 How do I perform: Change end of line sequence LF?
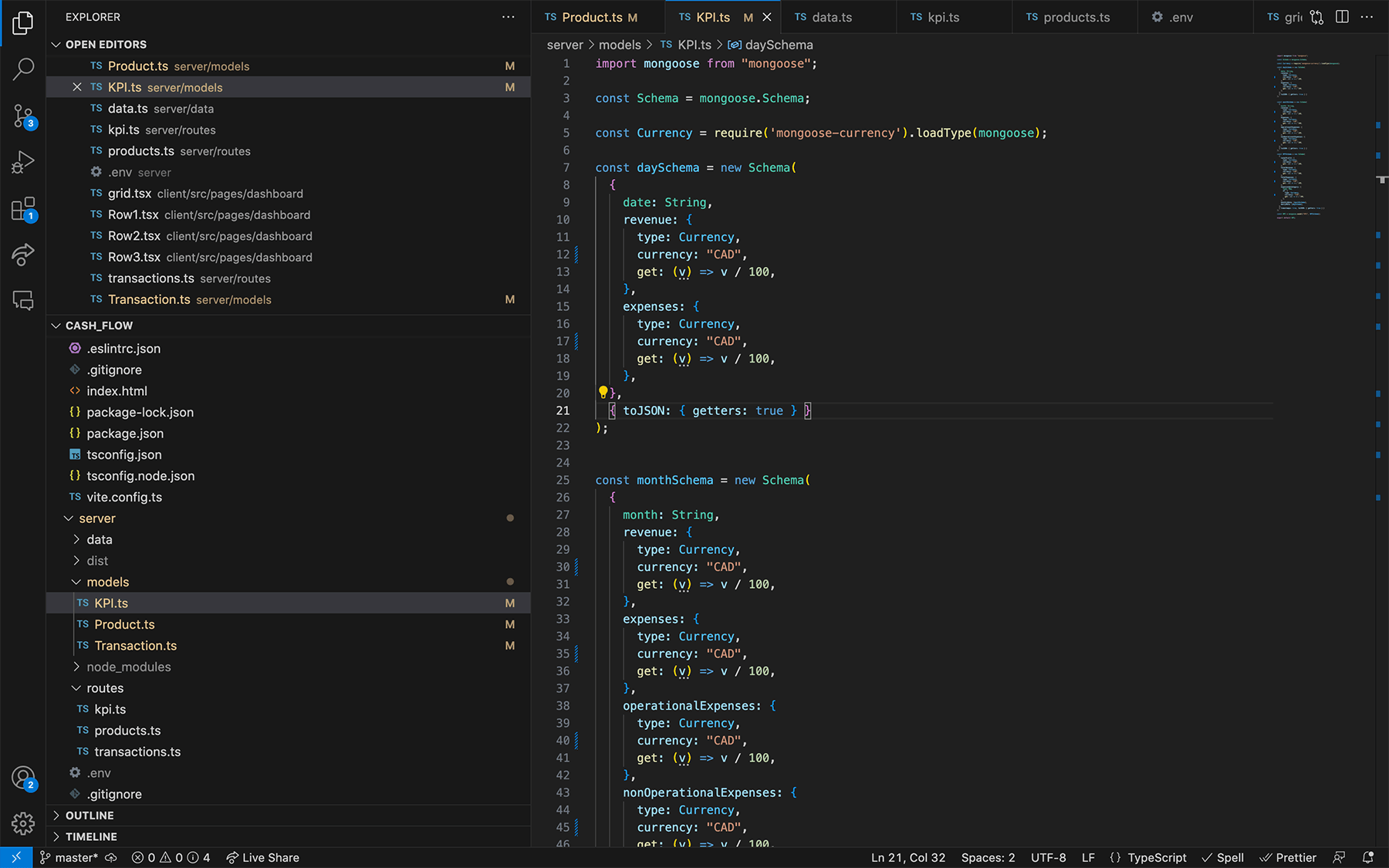pyautogui.click(x=1088, y=857)
